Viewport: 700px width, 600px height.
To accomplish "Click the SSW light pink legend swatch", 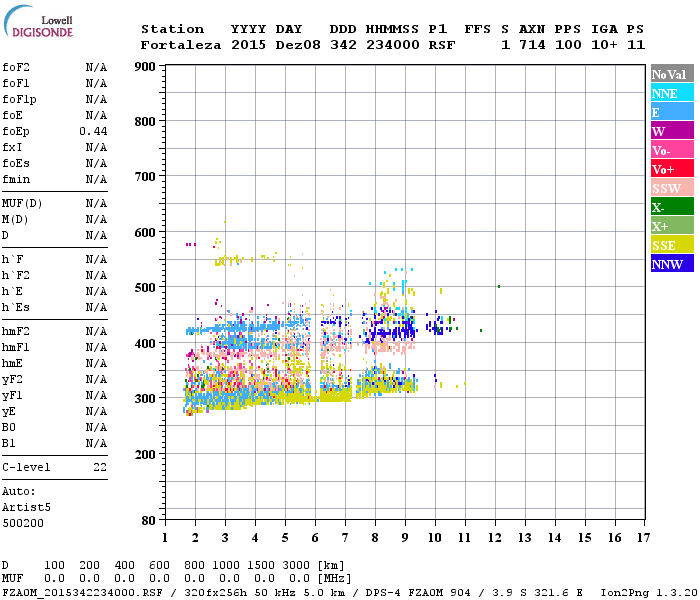I will click(x=672, y=188).
